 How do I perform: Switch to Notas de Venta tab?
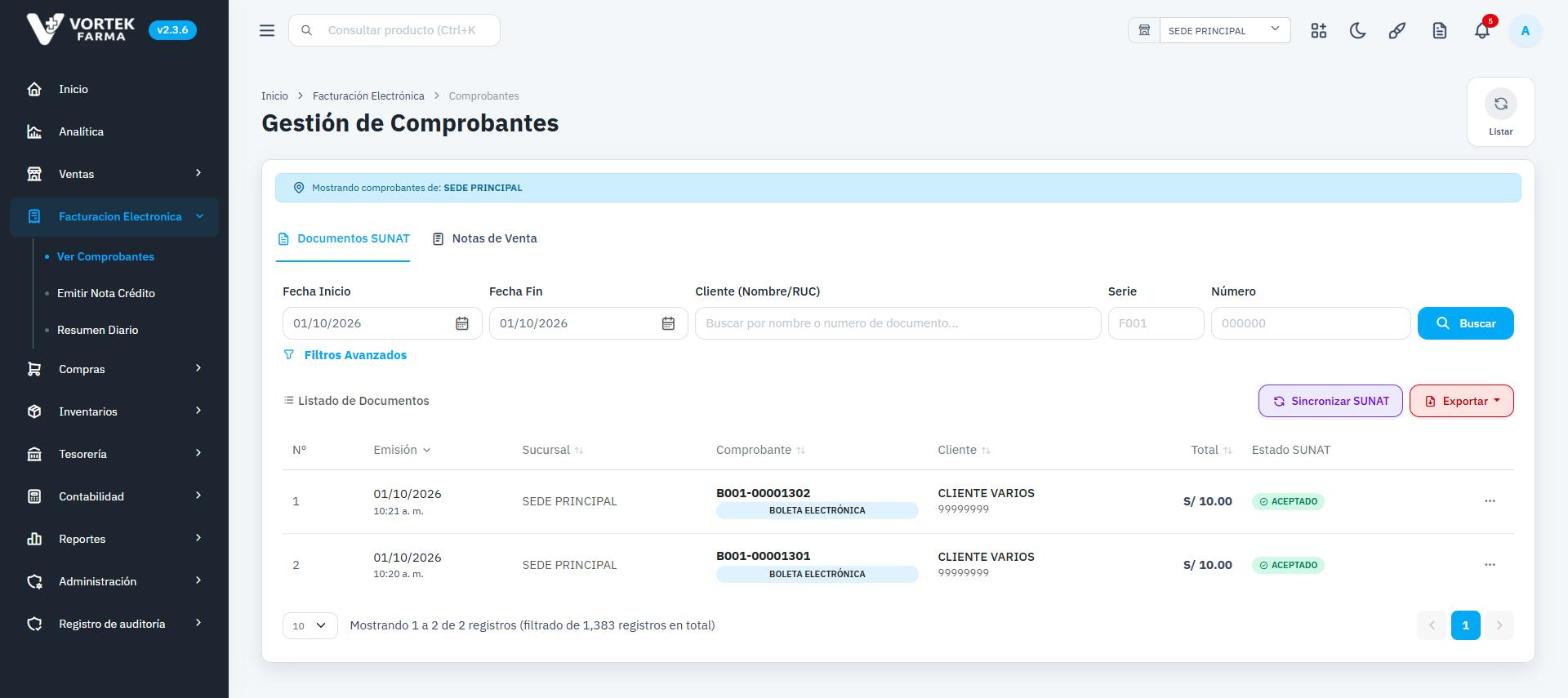(x=484, y=239)
